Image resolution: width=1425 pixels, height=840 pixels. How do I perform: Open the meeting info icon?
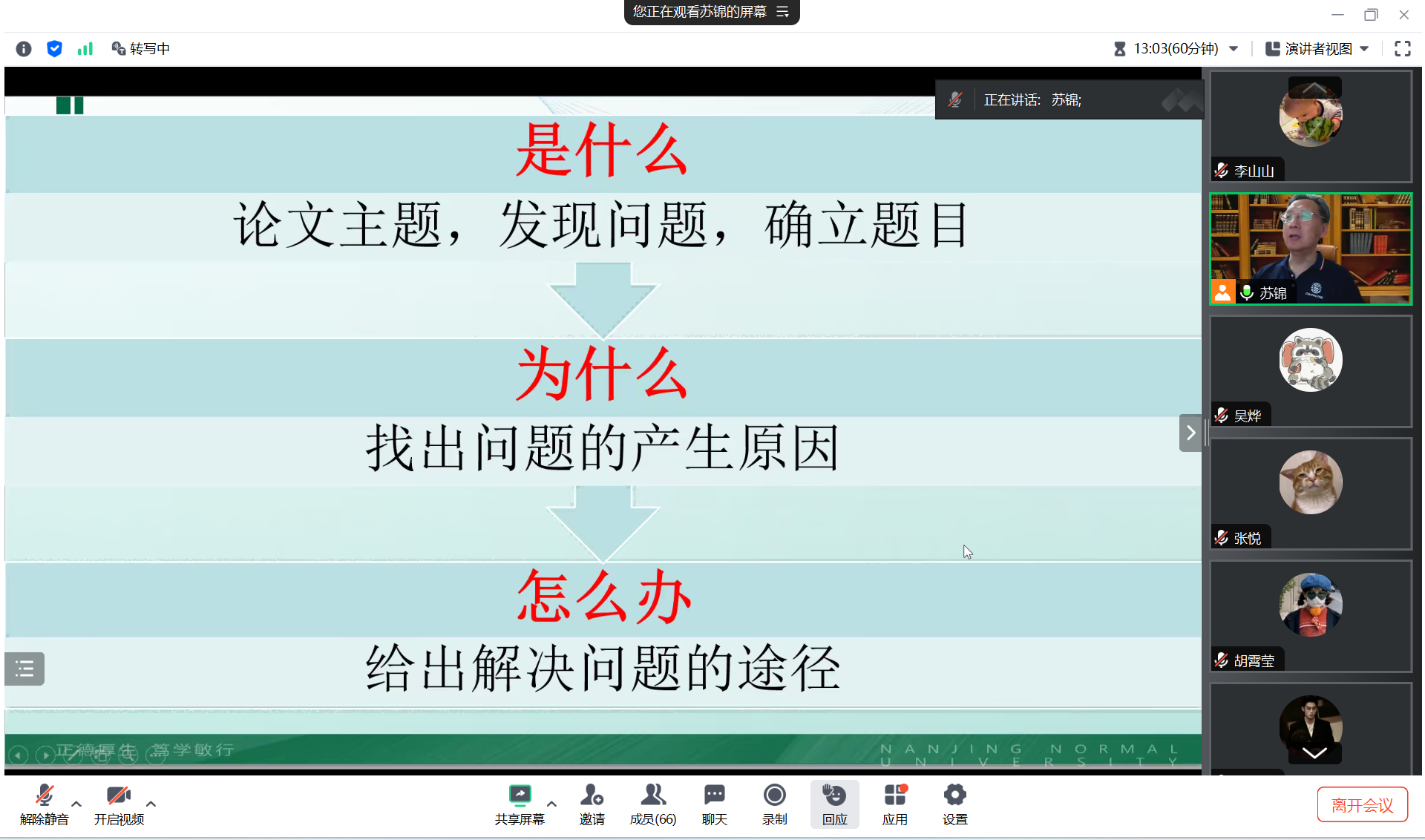pos(24,49)
